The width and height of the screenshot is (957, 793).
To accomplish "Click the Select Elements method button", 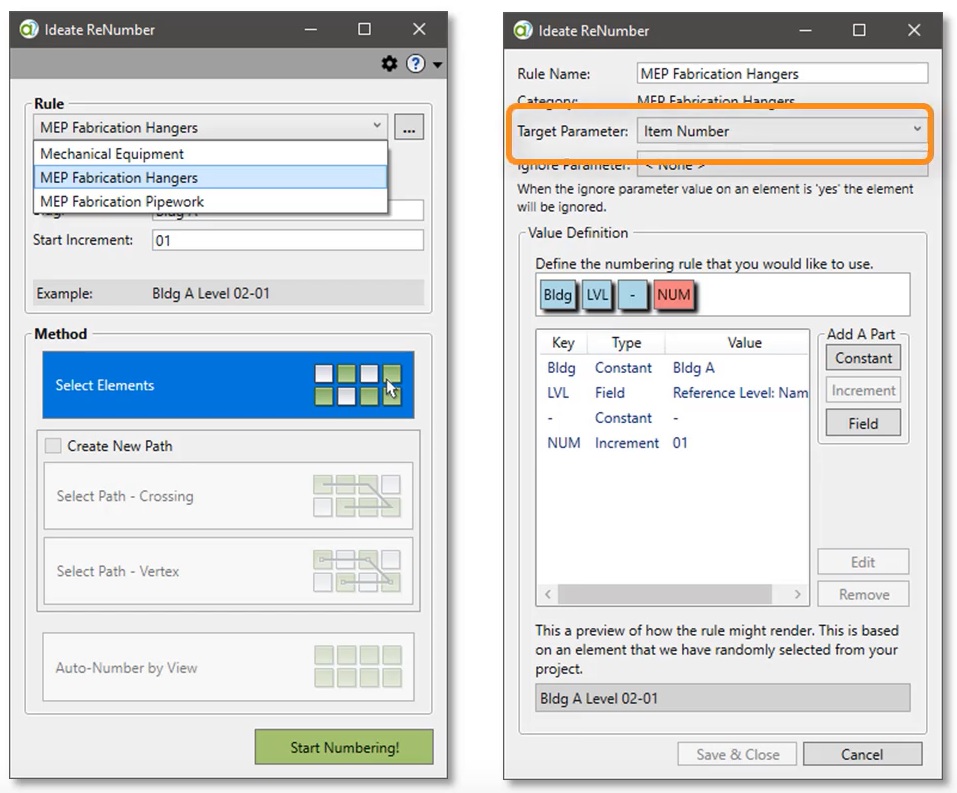I will [228, 385].
